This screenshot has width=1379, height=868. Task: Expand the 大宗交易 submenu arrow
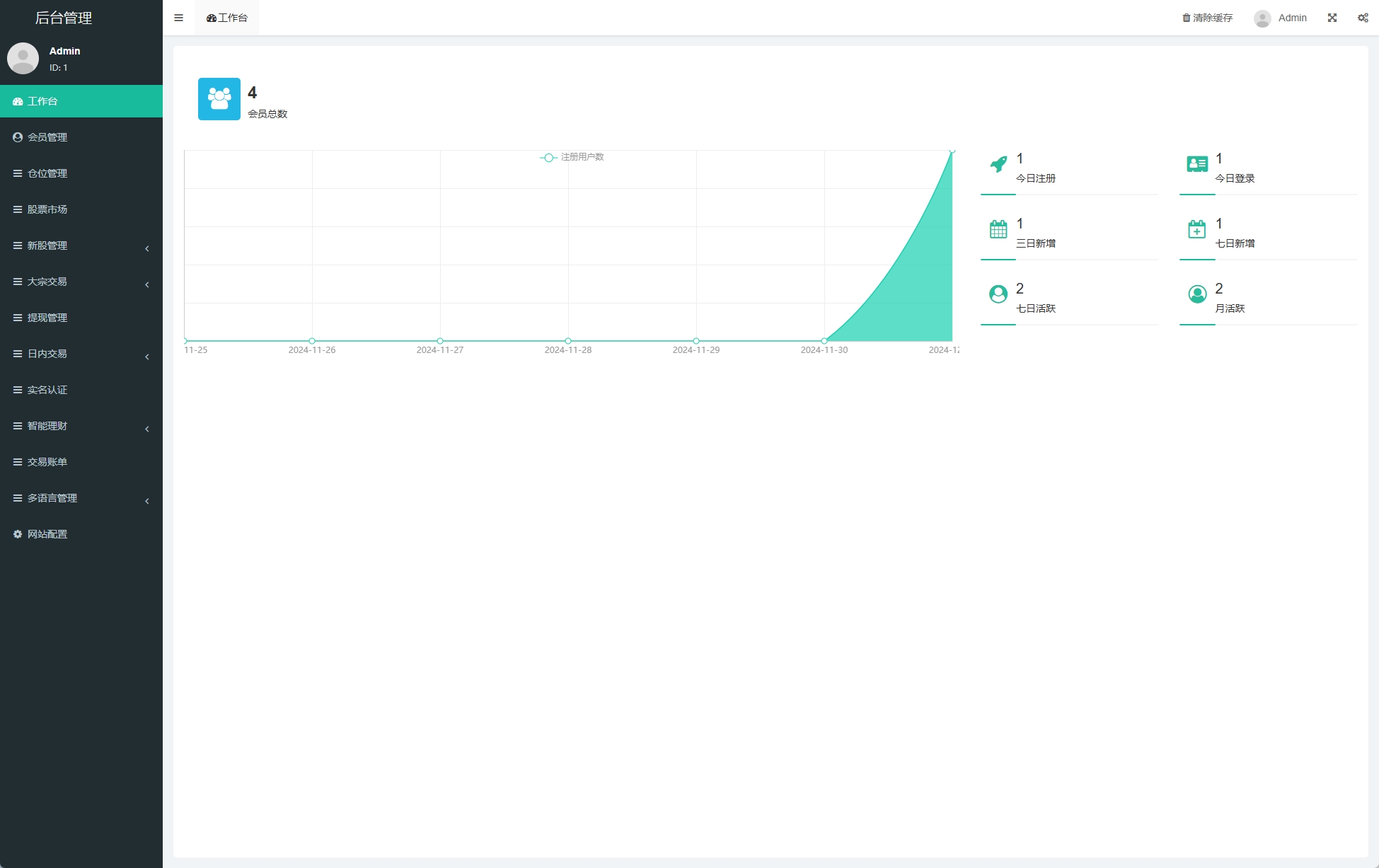[x=147, y=284]
